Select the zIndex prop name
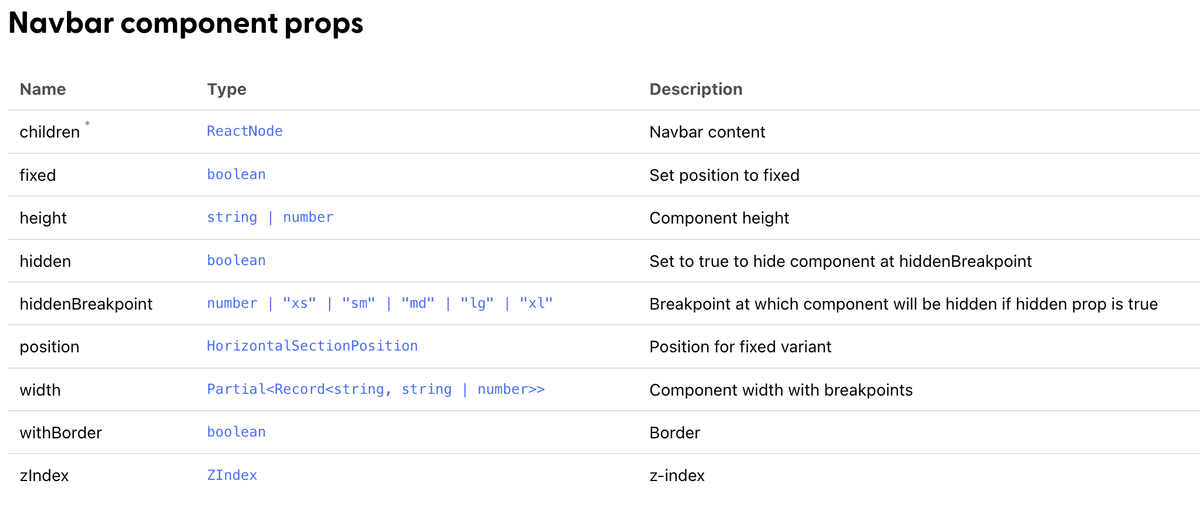The height and width of the screenshot is (515, 1200). click(x=44, y=476)
